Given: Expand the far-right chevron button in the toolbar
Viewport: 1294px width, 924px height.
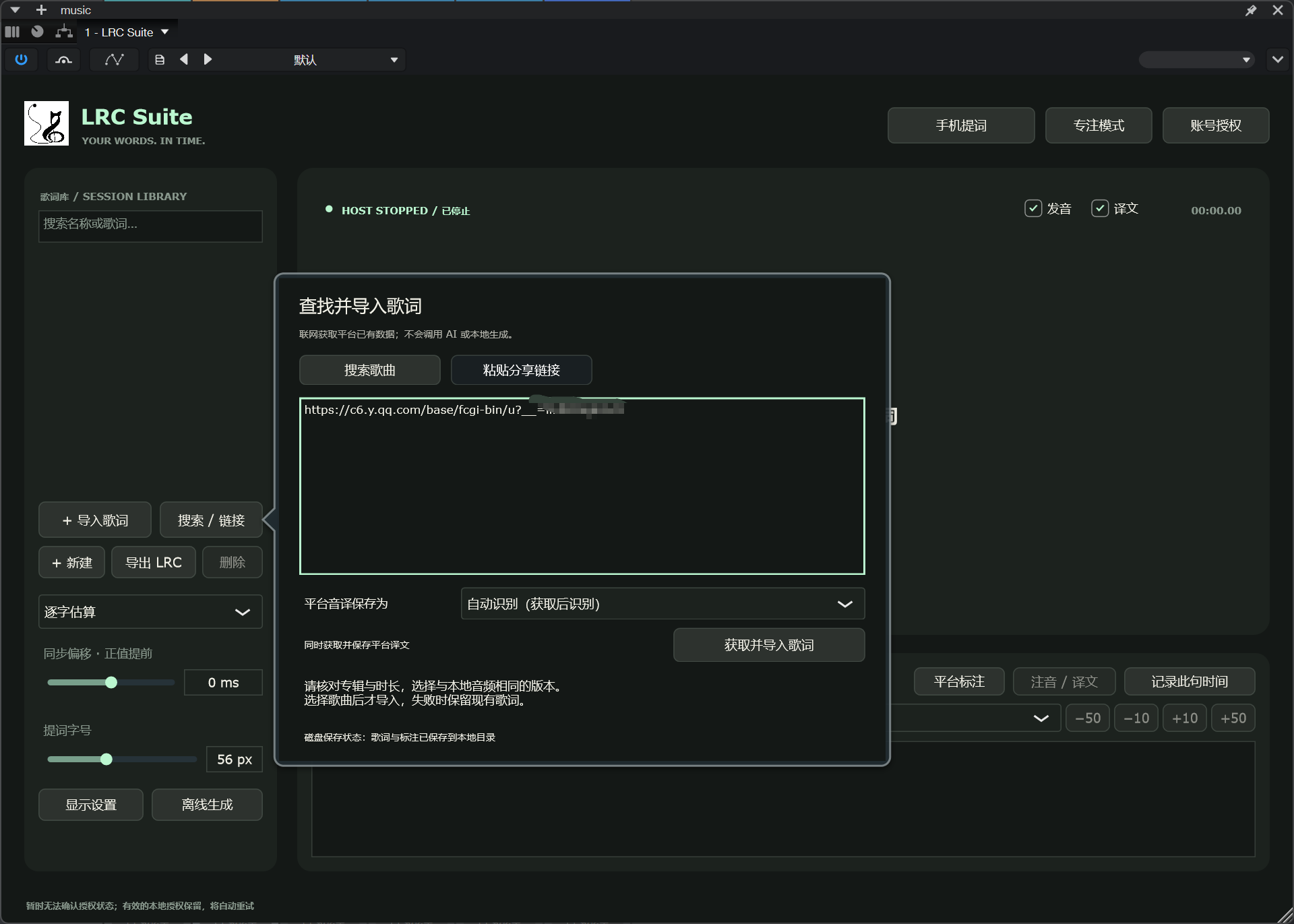Looking at the screenshot, I should [x=1277, y=59].
